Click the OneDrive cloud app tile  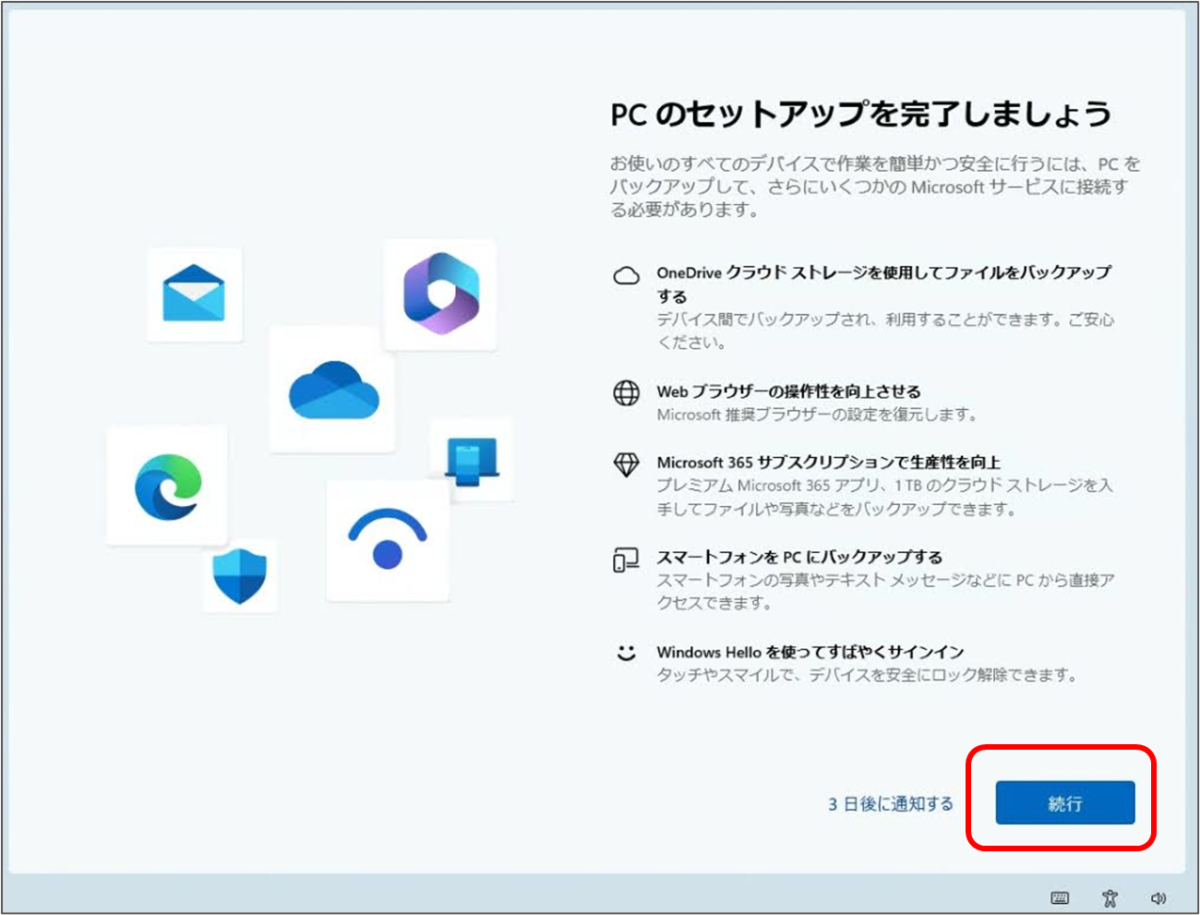point(332,389)
